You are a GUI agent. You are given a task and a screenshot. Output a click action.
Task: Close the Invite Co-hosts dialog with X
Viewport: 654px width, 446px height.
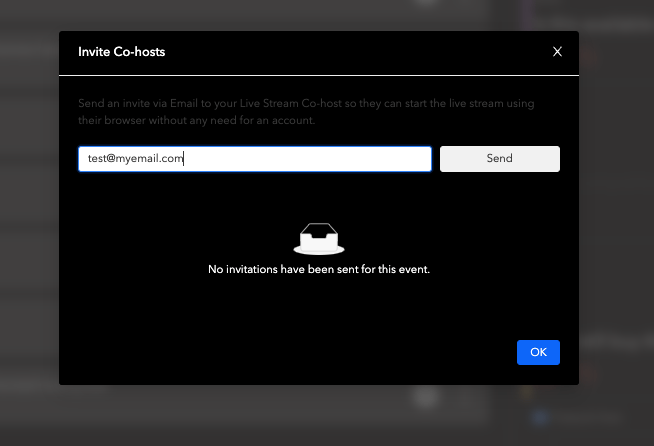tap(557, 52)
